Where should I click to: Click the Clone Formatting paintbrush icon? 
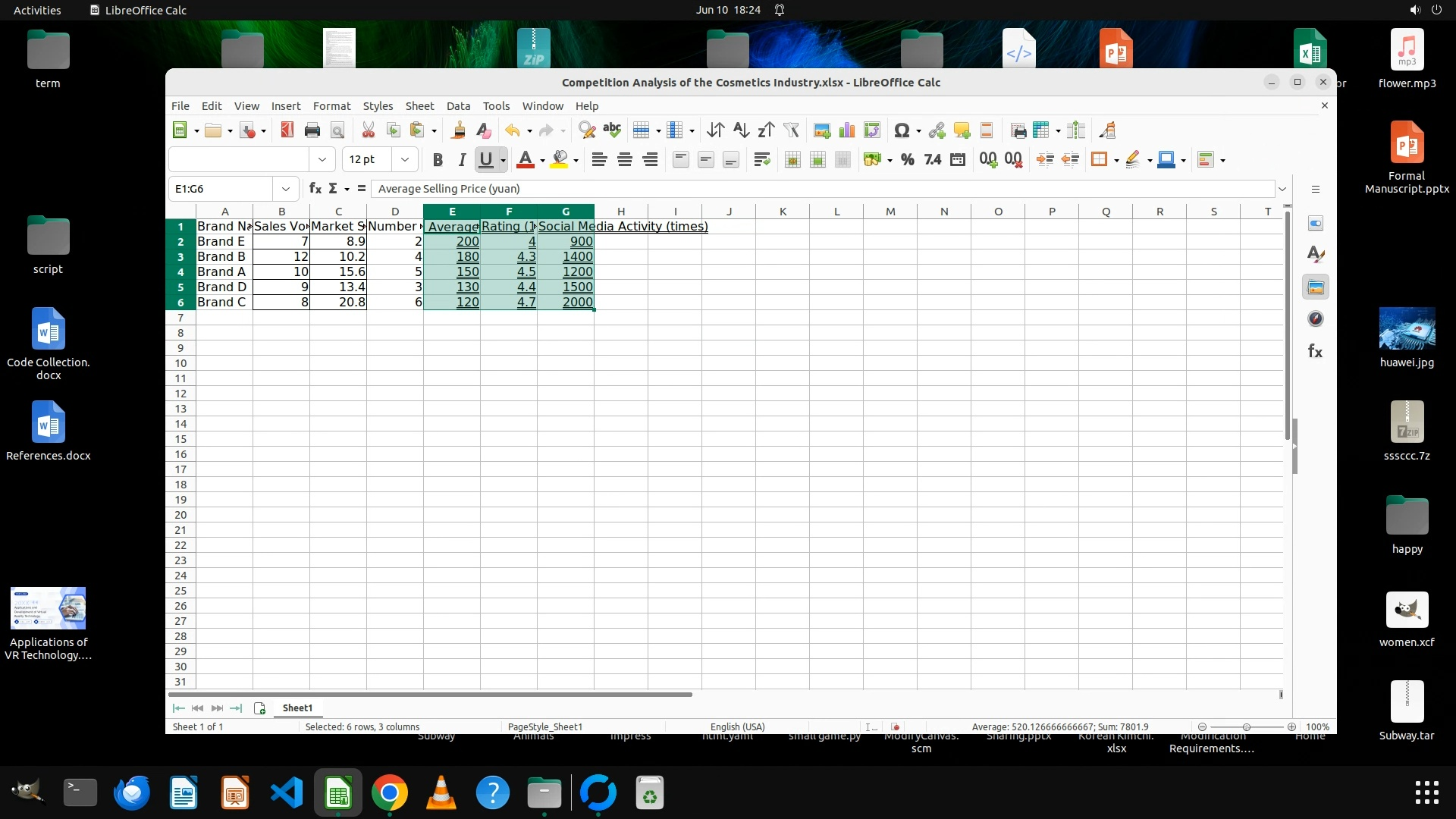click(x=458, y=130)
